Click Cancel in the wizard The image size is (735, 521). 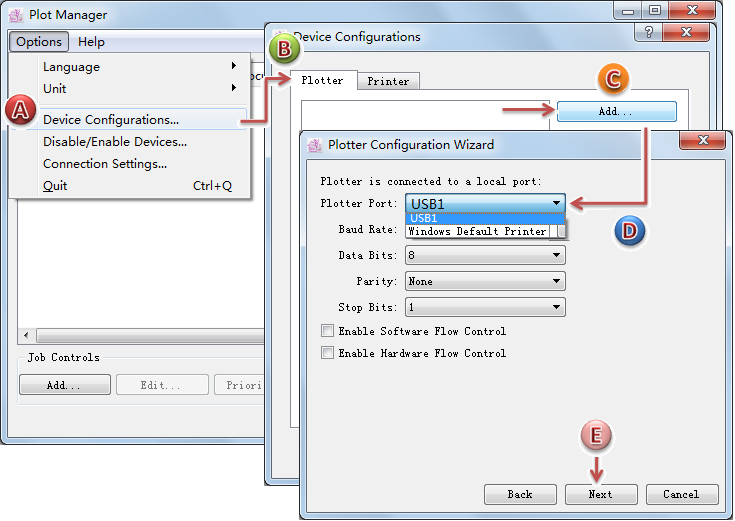tap(681, 494)
